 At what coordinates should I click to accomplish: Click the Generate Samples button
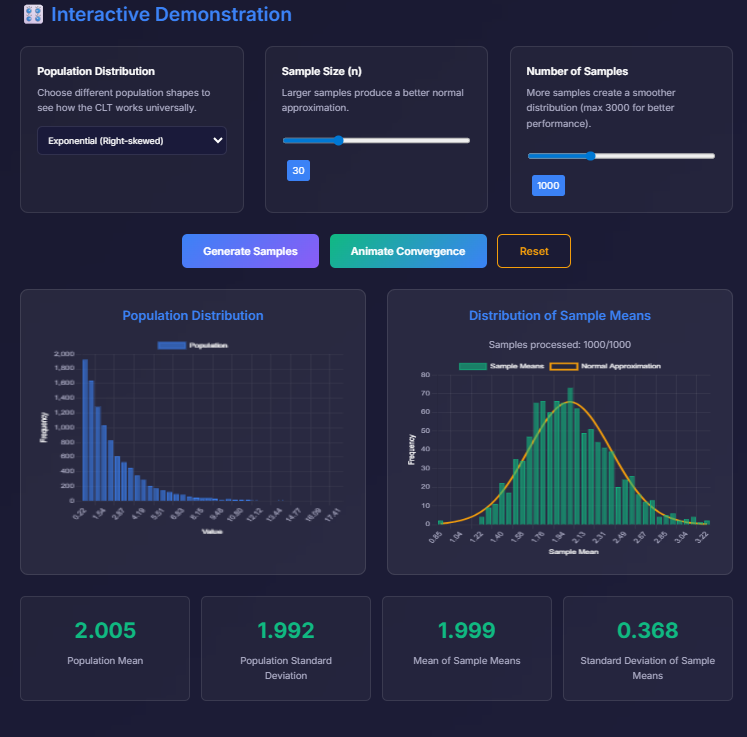(x=250, y=251)
